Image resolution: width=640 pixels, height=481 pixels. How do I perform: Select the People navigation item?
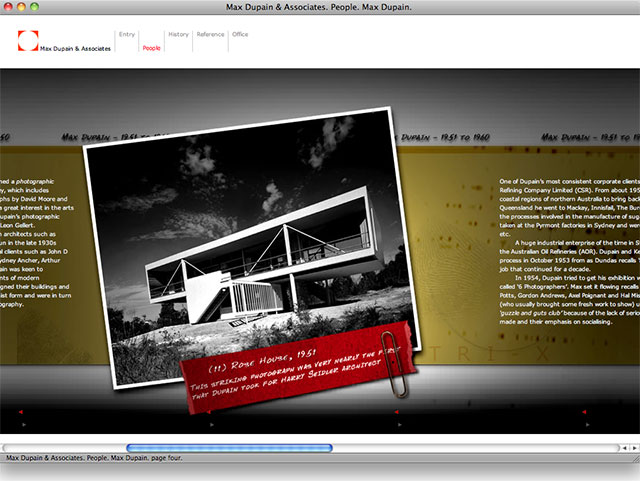(151, 48)
